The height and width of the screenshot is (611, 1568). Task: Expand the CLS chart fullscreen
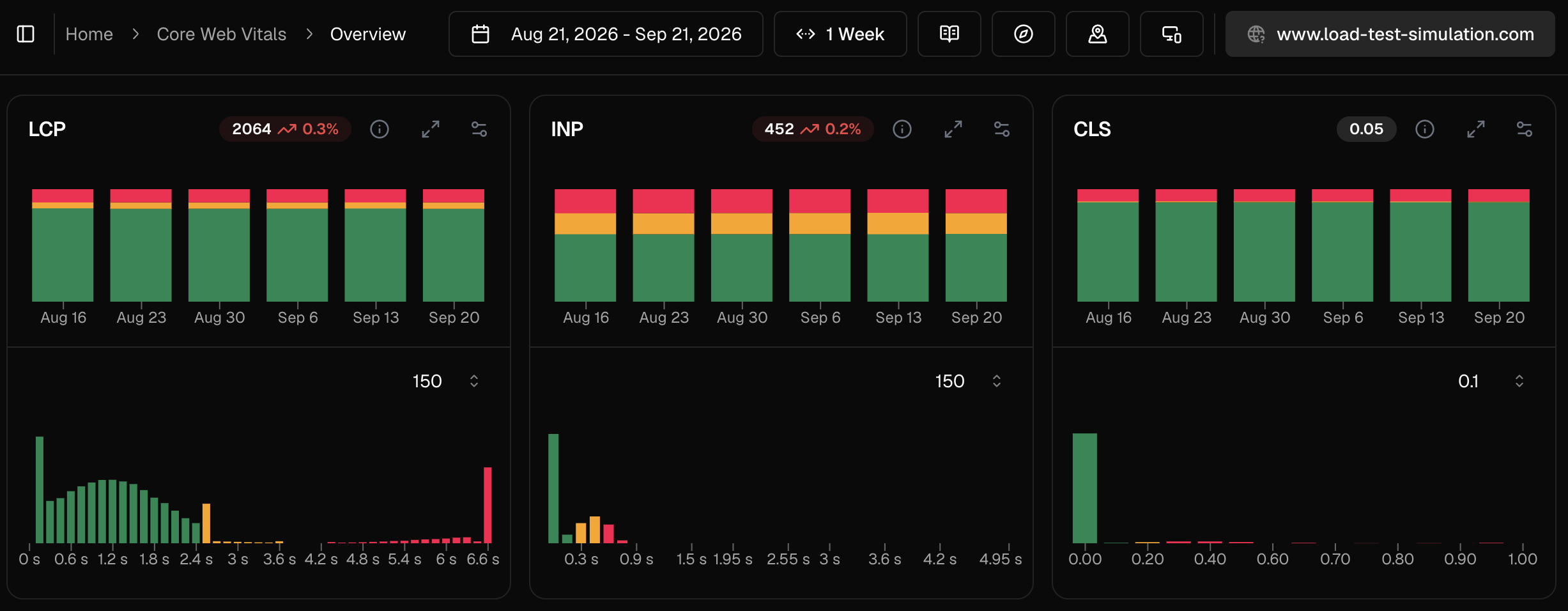coord(1476,129)
